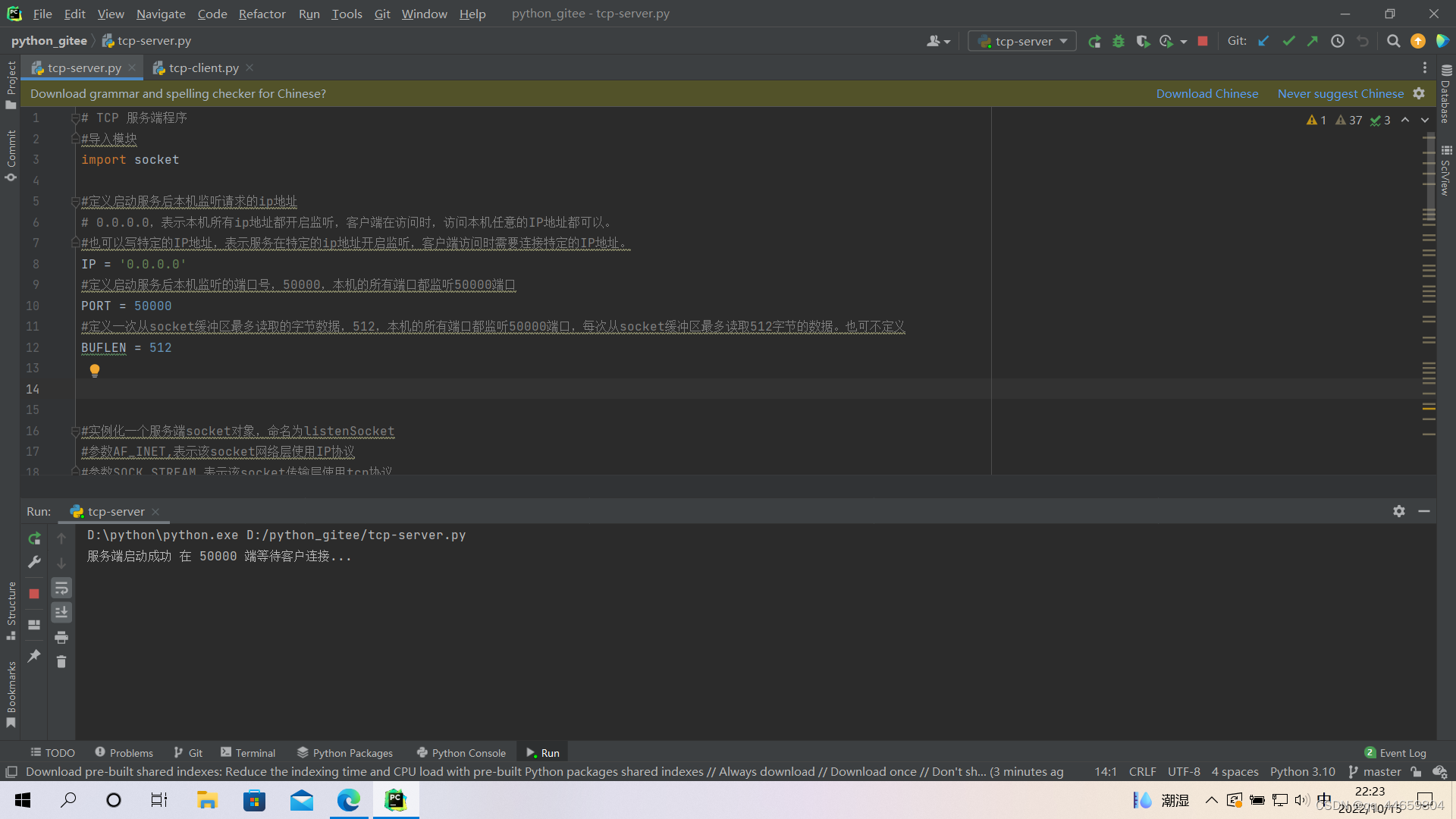Pin the Run tool window tab

pyautogui.click(x=34, y=656)
